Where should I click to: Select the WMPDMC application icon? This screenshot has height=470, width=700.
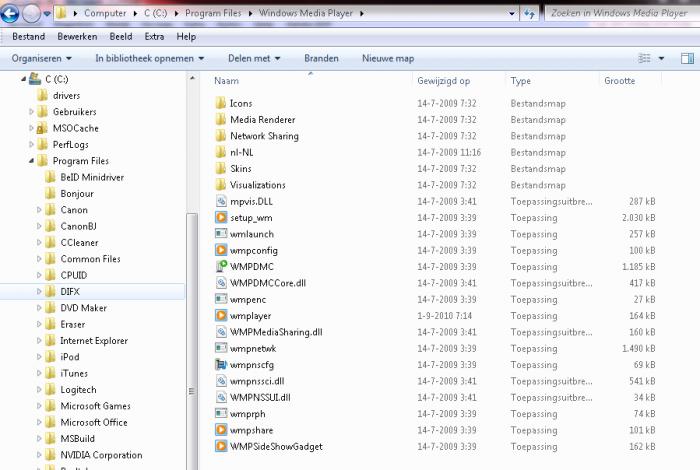coord(221,266)
